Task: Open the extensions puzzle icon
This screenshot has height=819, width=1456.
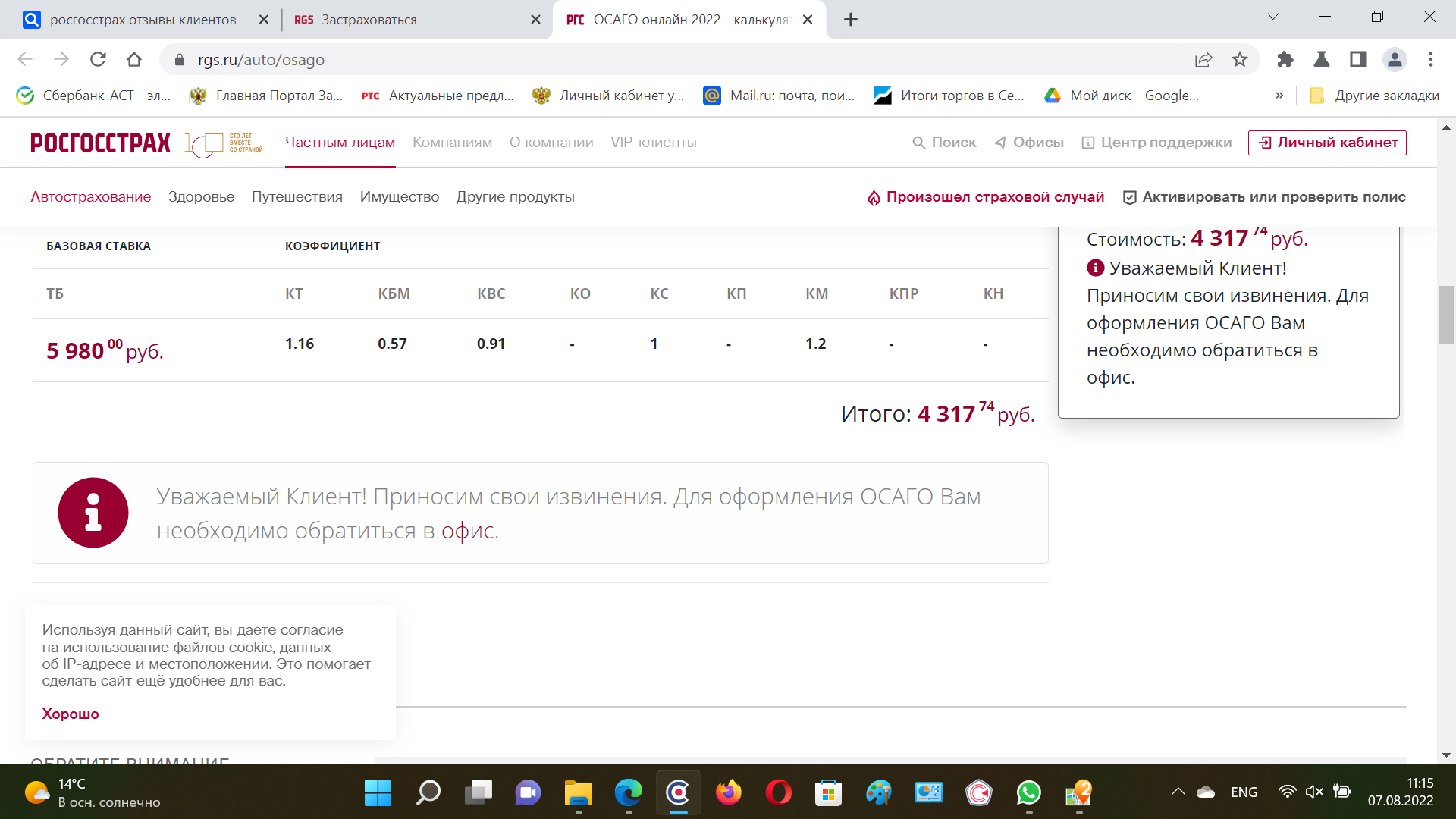Action: [1285, 59]
